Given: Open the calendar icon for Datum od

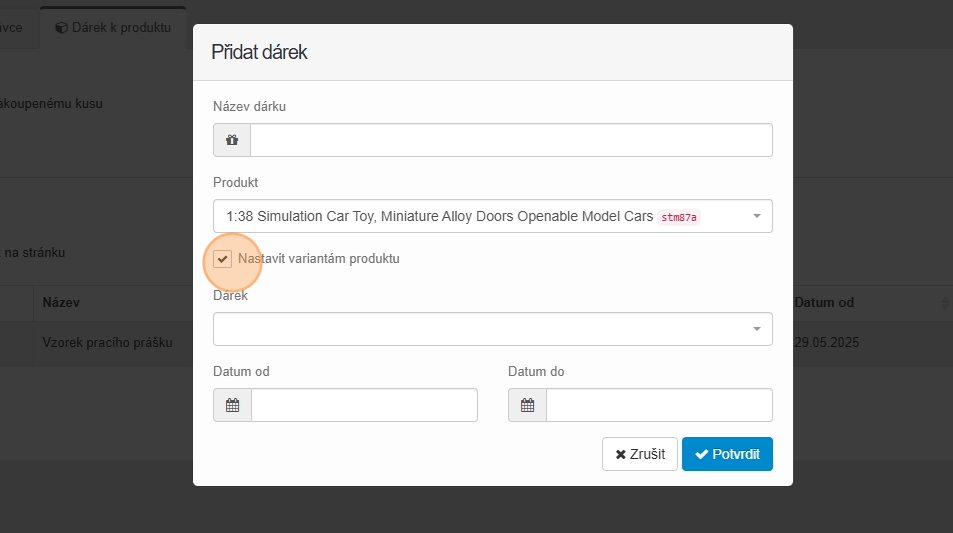Looking at the screenshot, I should [232, 405].
